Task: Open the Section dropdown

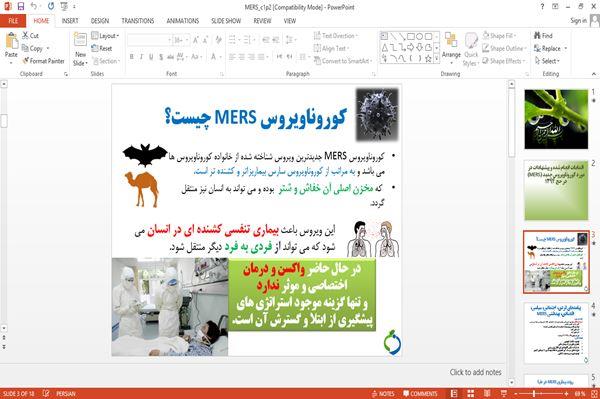Action: point(106,61)
